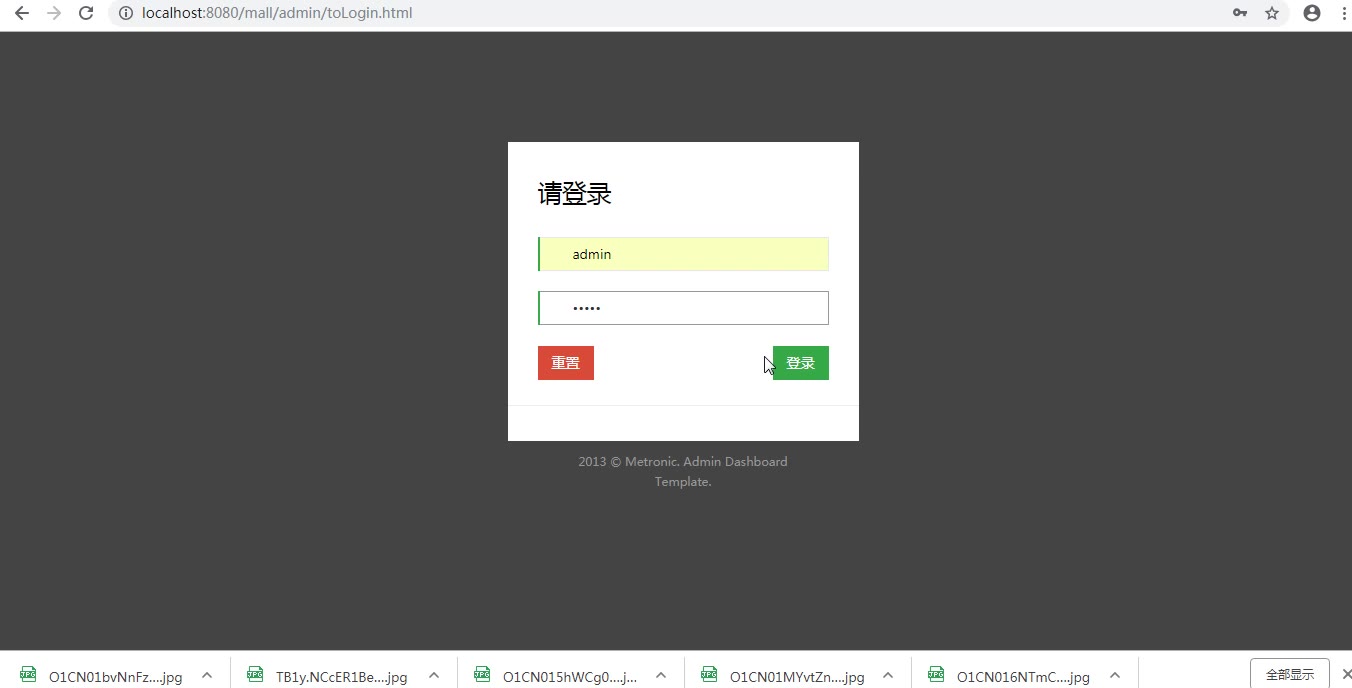Viewport: 1352px width, 688px height.
Task: Click the Metronic Admin Dashboard footer text
Action: point(683,472)
